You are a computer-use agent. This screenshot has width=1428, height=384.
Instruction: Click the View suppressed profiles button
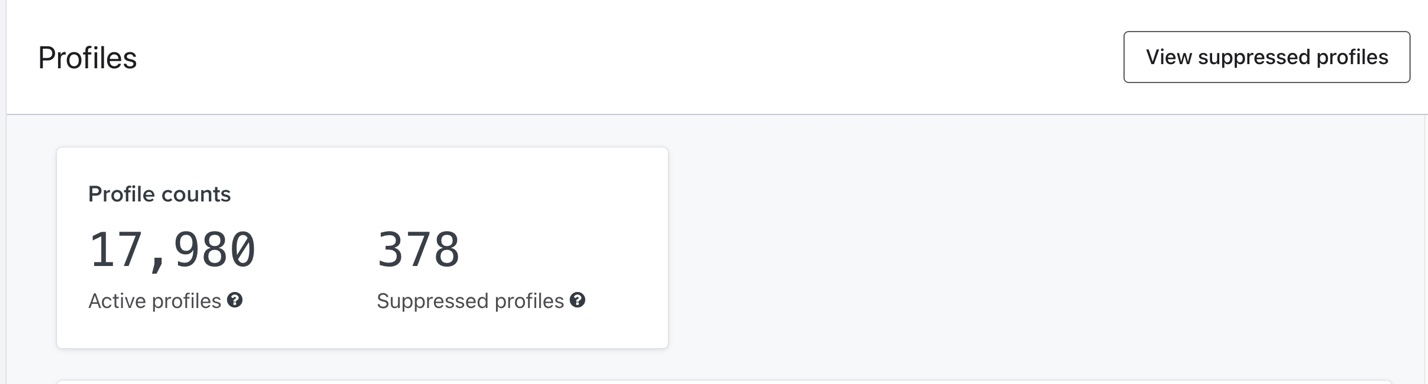click(x=1266, y=57)
